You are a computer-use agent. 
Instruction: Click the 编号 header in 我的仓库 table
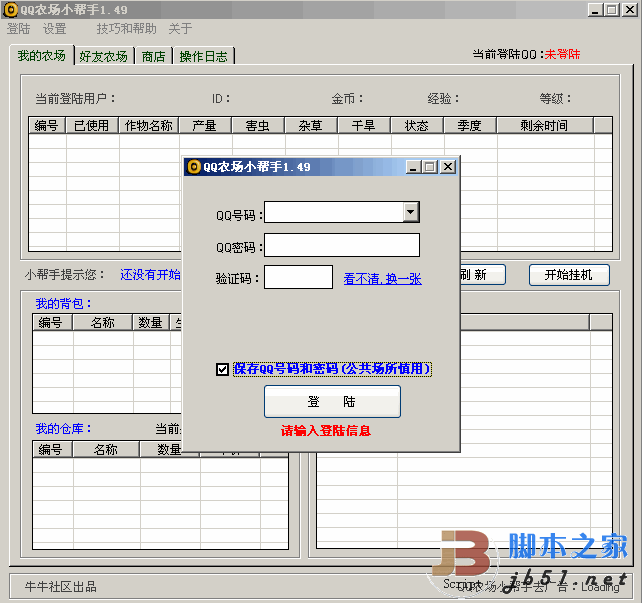(x=51, y=449)
